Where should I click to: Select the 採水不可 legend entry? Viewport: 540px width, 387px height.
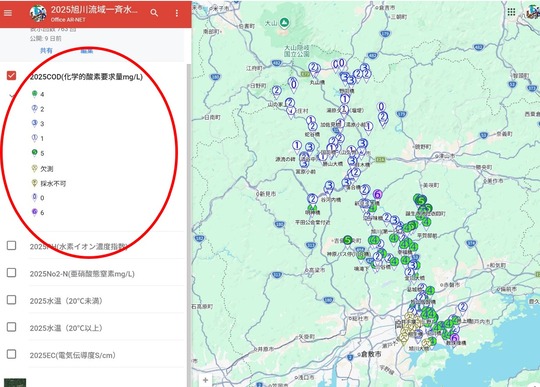click(49, 184)
